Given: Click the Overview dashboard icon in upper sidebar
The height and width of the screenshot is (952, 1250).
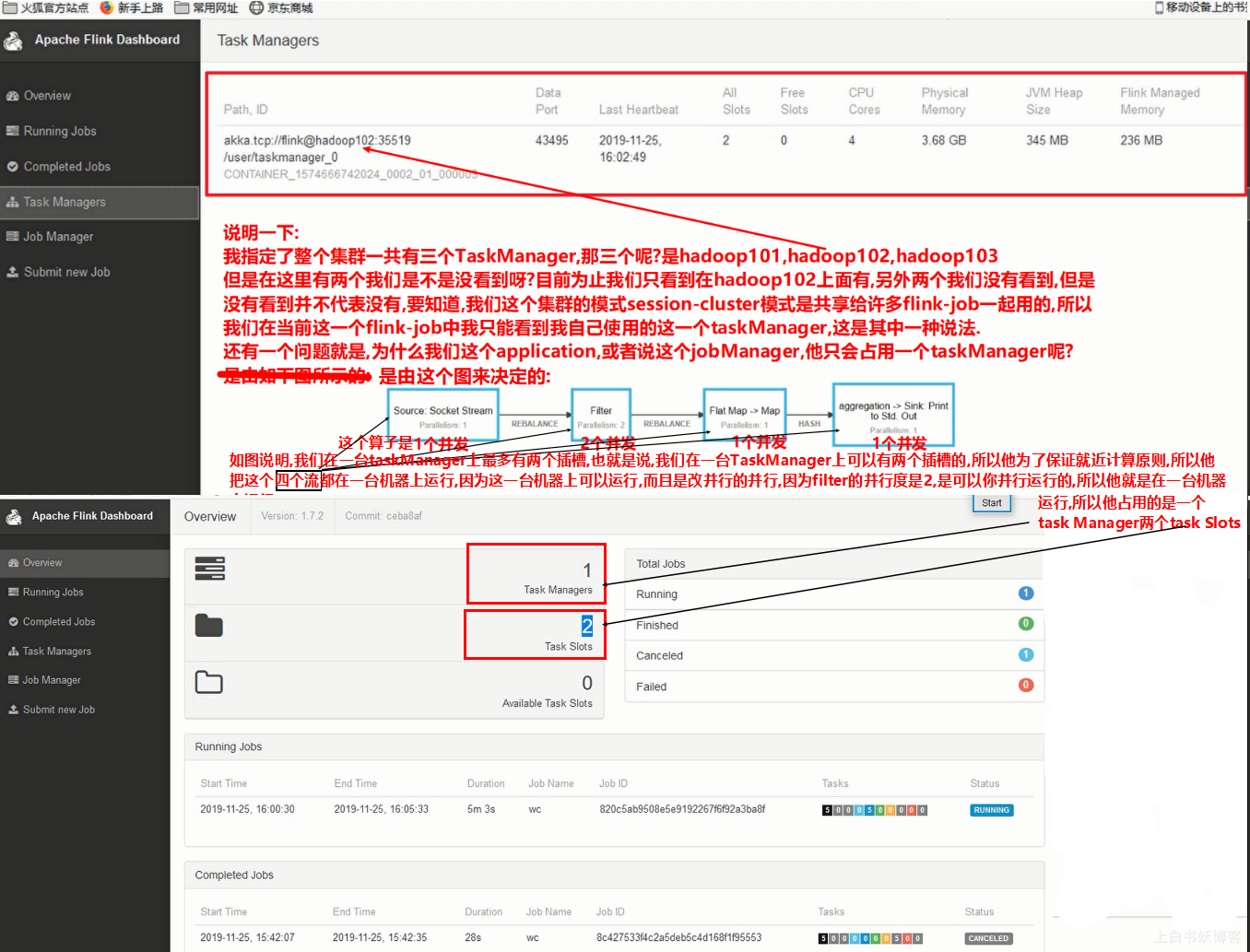Looking at the screenshot, I should (x=13, y=96).
